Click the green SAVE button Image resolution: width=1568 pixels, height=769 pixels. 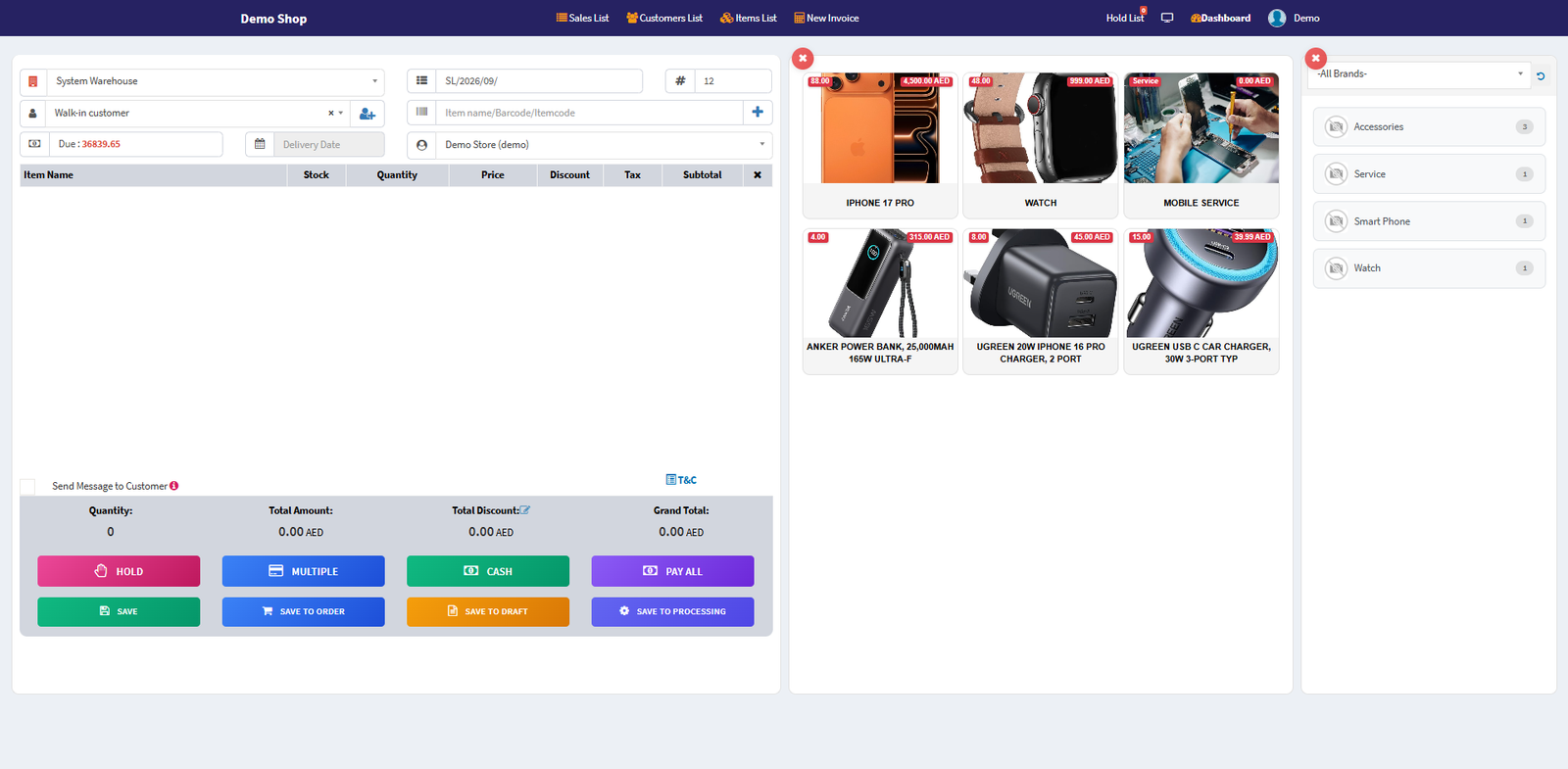(119, 611)
